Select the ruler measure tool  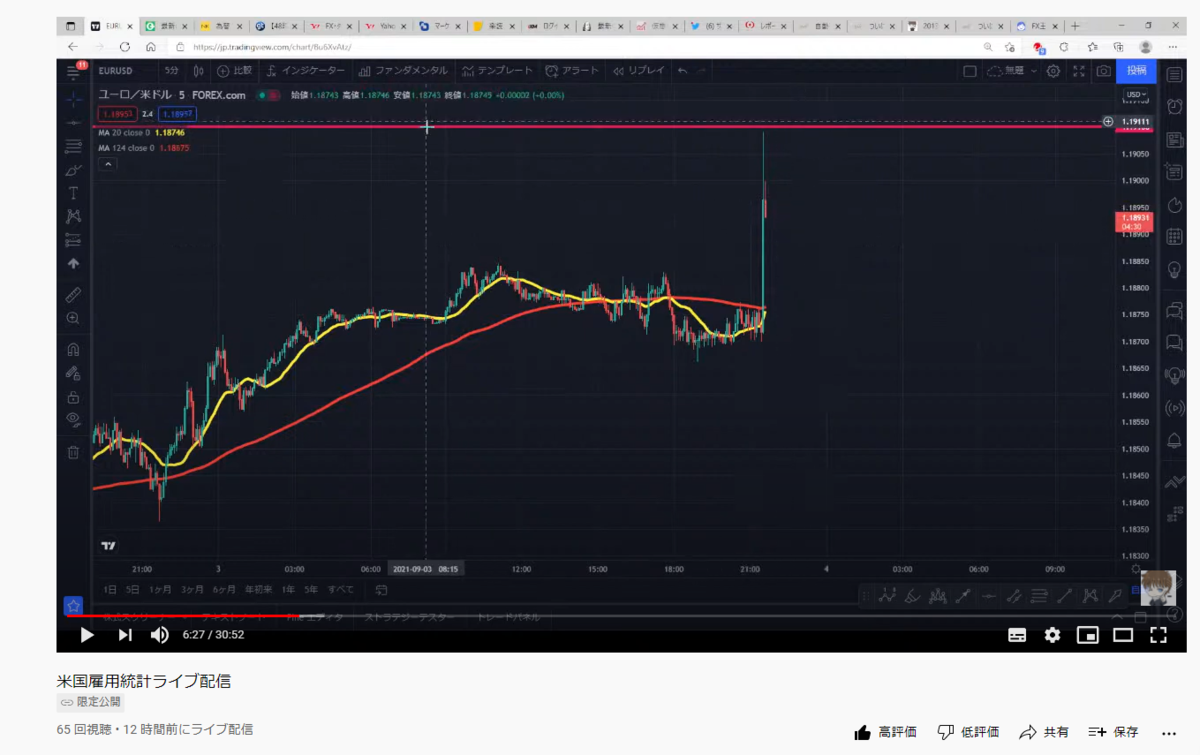click(73, 295)
